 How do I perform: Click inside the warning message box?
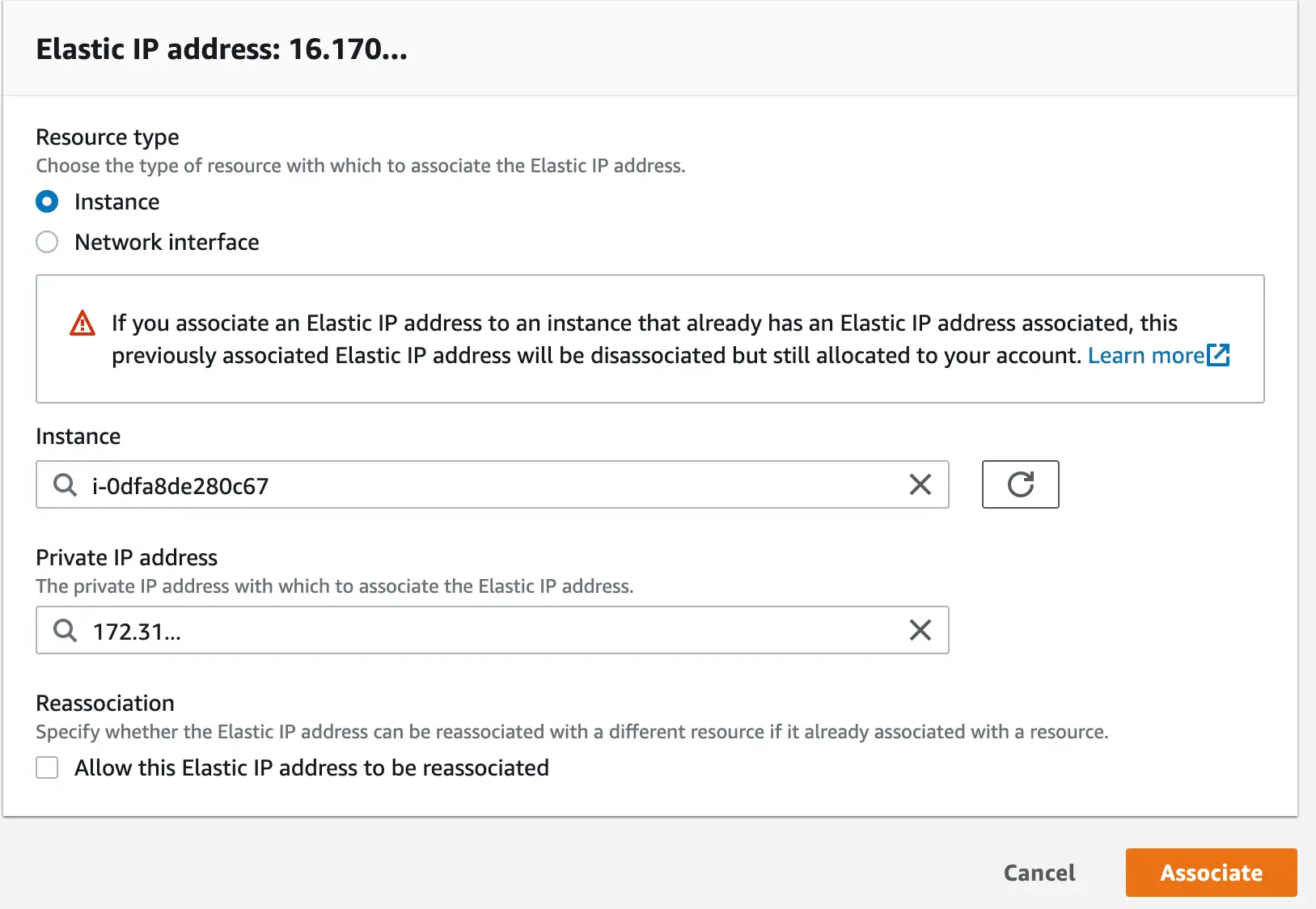[647, 338]
